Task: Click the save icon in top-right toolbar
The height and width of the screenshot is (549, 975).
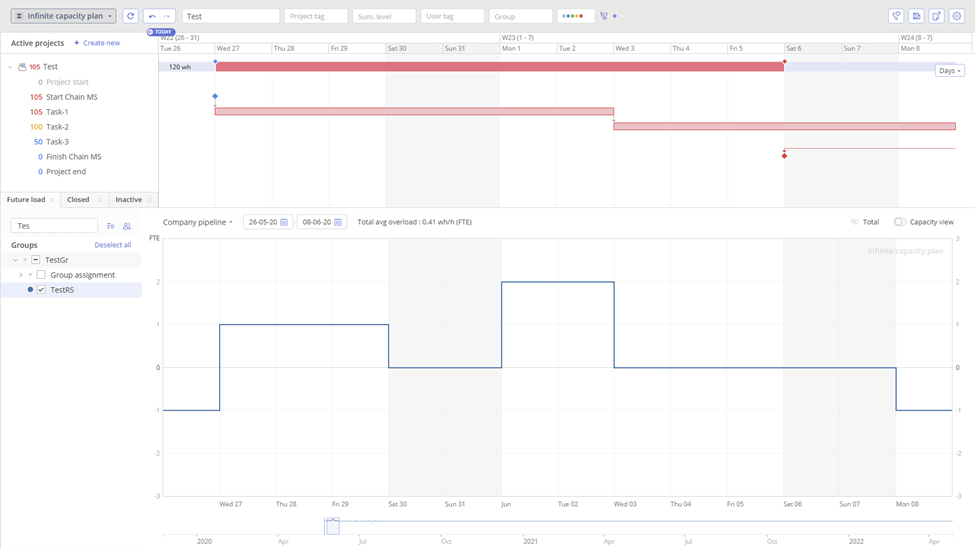Action: 916,16
